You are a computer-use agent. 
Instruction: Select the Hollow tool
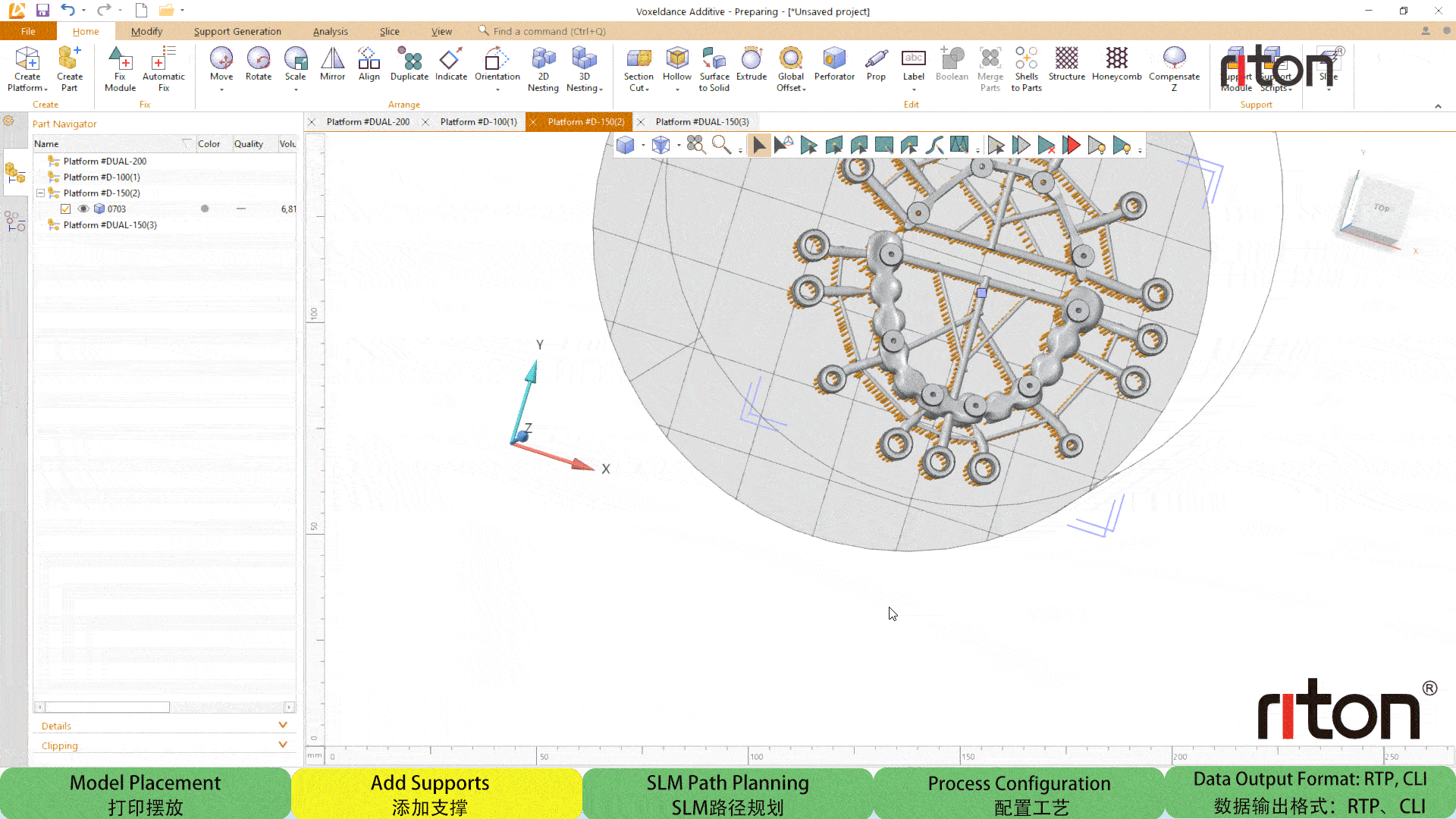point(677,68)
